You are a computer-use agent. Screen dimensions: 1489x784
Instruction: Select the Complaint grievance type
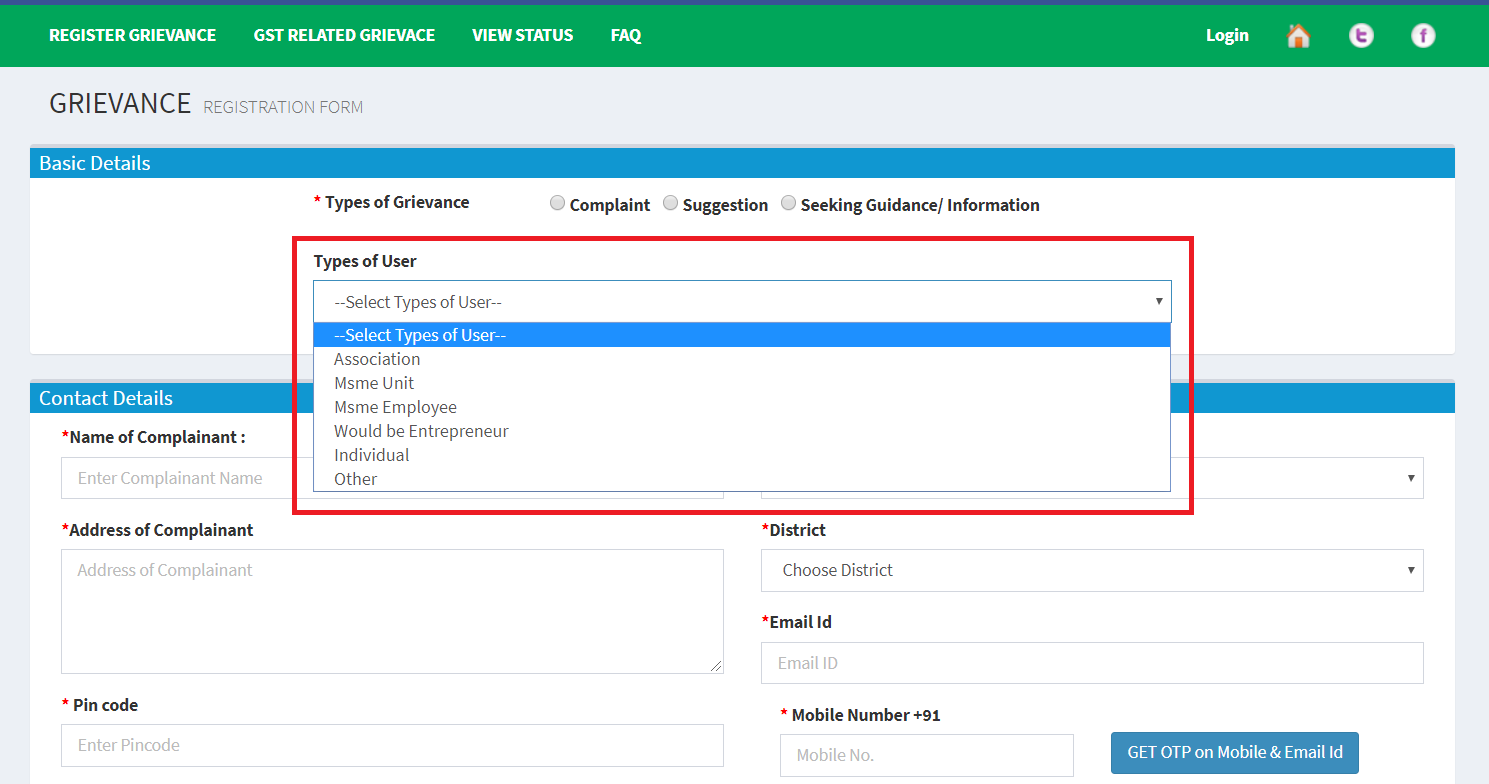(557, 202)
